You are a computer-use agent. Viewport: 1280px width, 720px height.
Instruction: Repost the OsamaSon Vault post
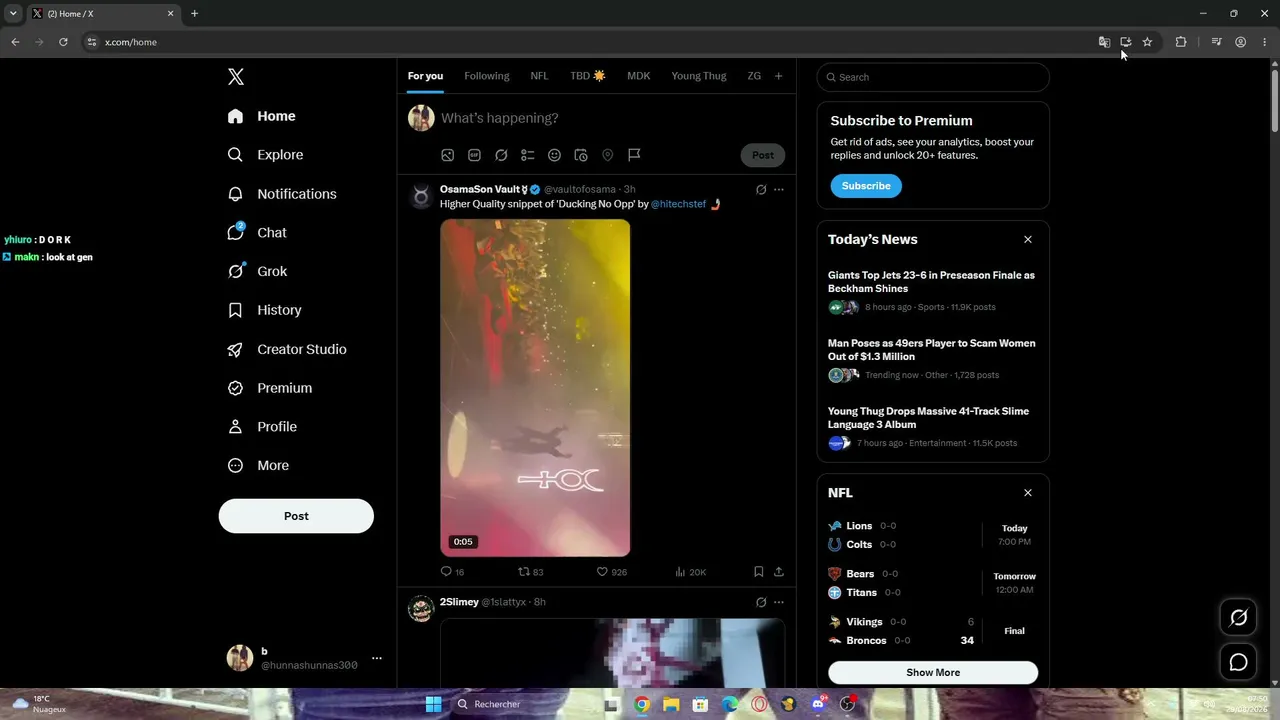(530, 572)
